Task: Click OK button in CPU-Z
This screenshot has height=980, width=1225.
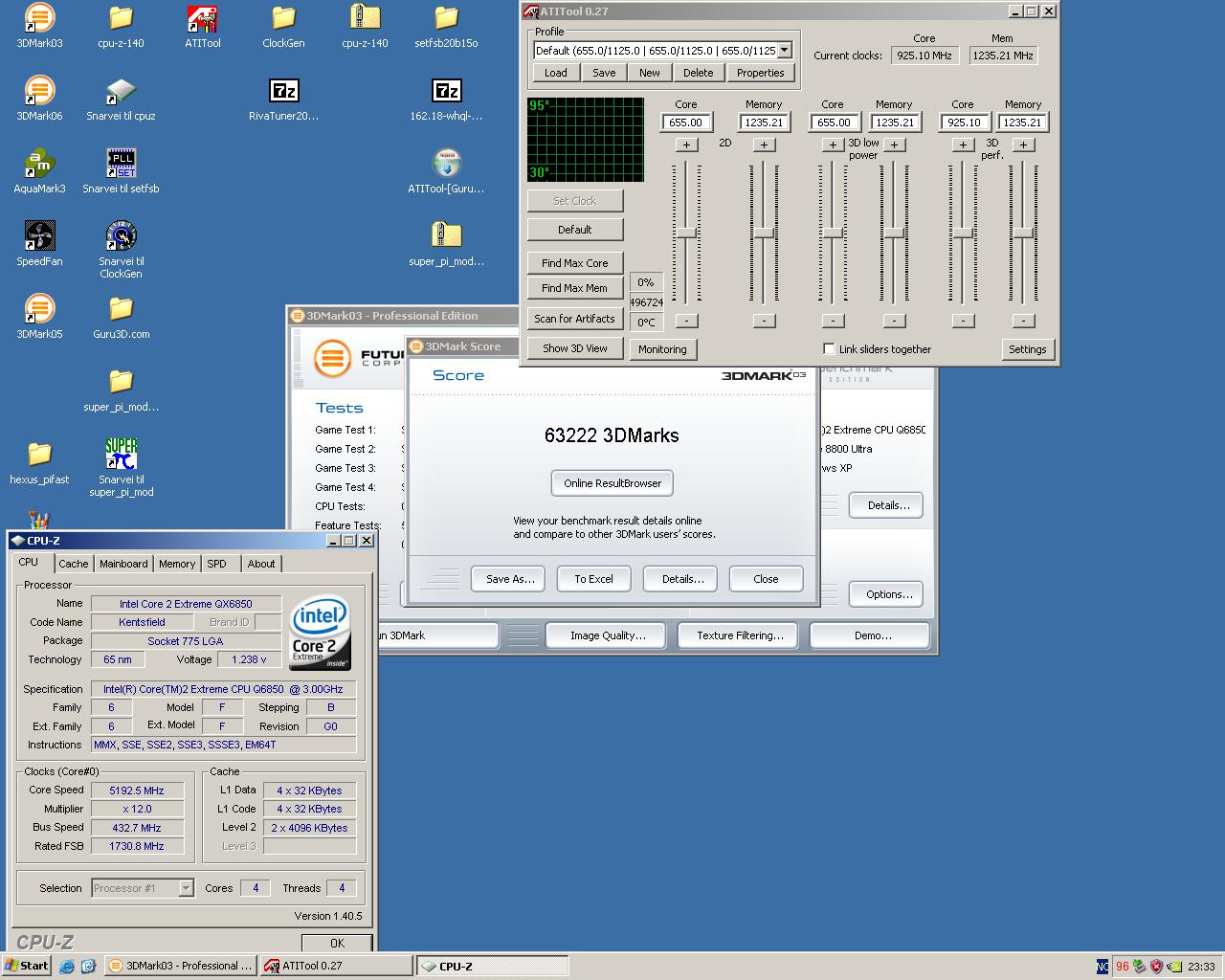Action: (337, 943)
